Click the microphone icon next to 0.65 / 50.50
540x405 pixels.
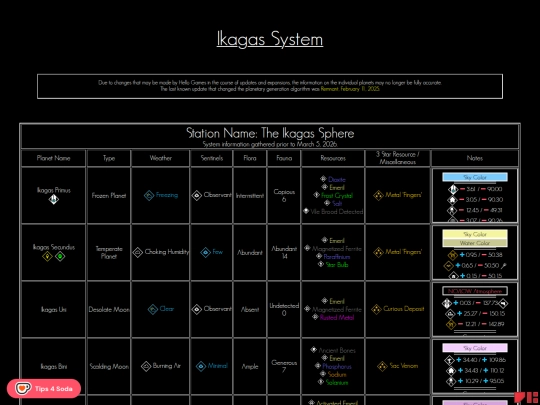click(504, 266)
